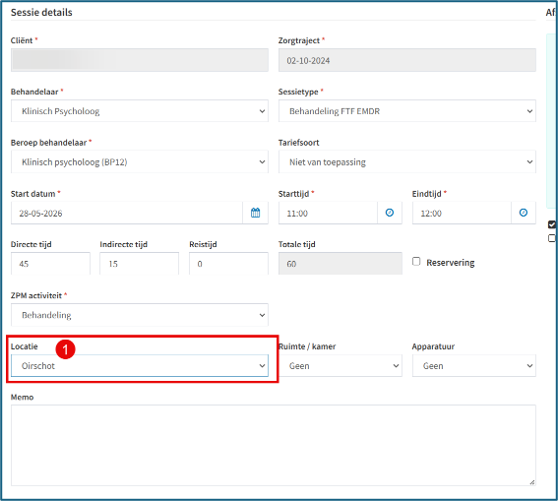Click the Tariefsoort label
This screenshot has height=501, width=558.
coord(299,143)
